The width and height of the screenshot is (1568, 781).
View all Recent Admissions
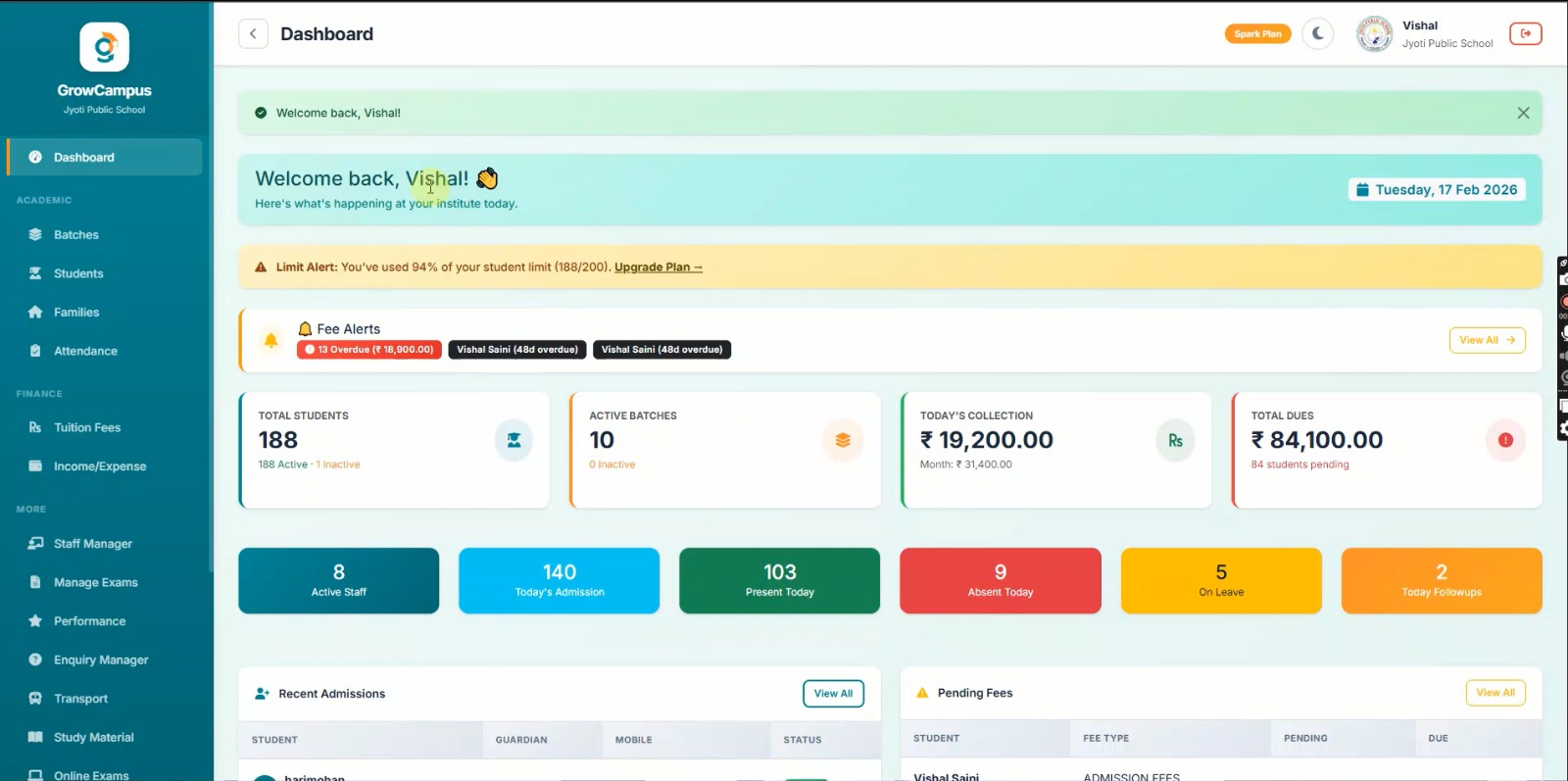(833, 694)
